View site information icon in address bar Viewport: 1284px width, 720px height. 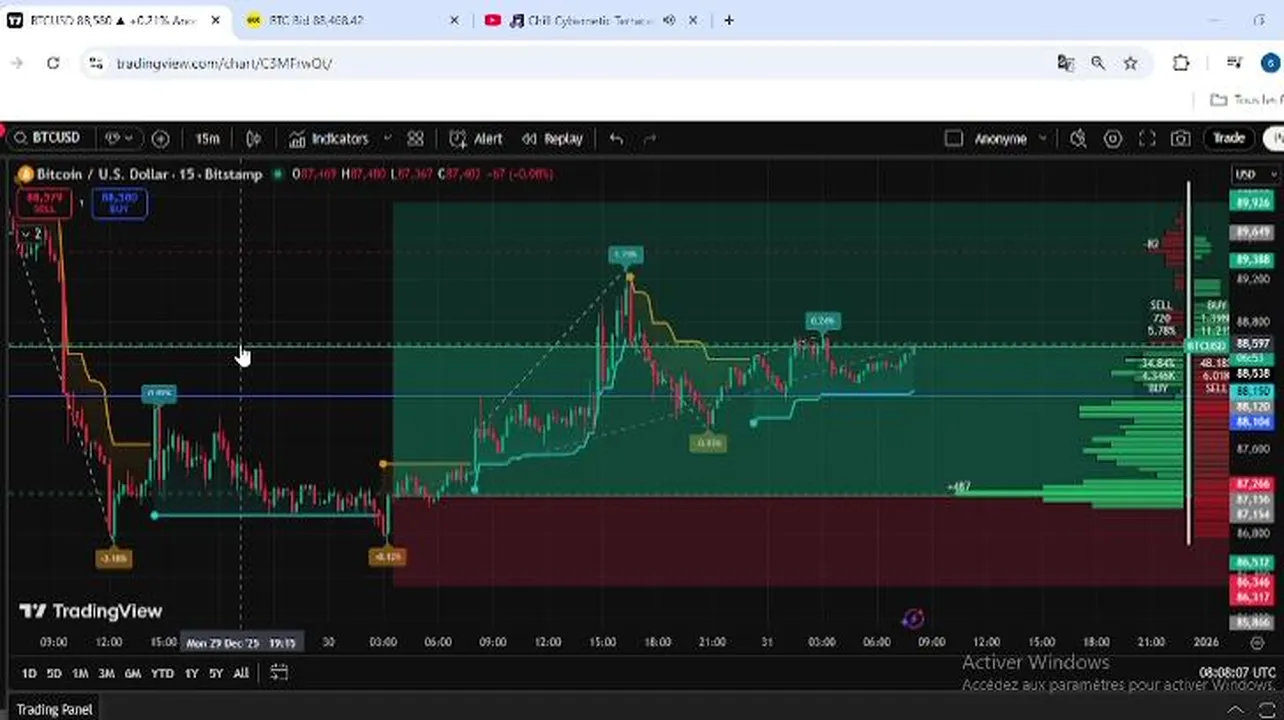[x=95, y=63]
